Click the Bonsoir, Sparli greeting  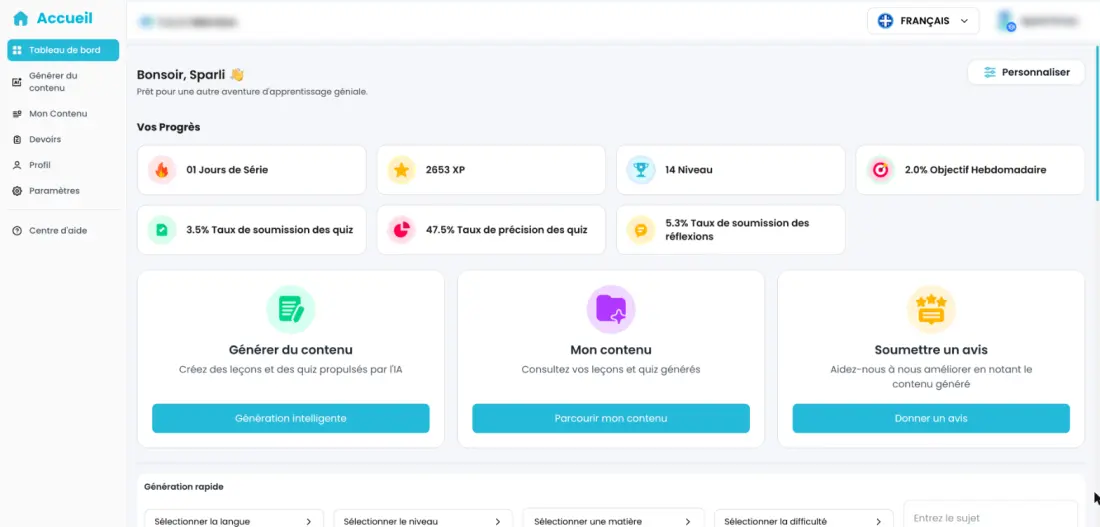pos(190,74)
